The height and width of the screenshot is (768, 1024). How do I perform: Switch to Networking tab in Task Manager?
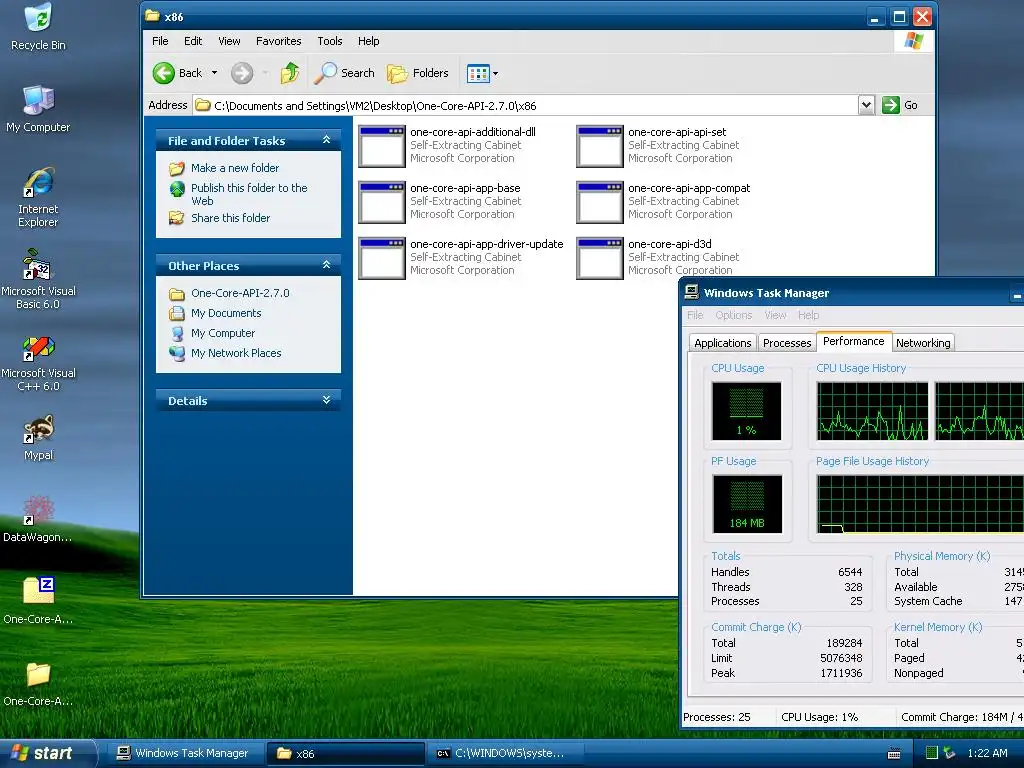pyautogui.click(x=923, y=343)
